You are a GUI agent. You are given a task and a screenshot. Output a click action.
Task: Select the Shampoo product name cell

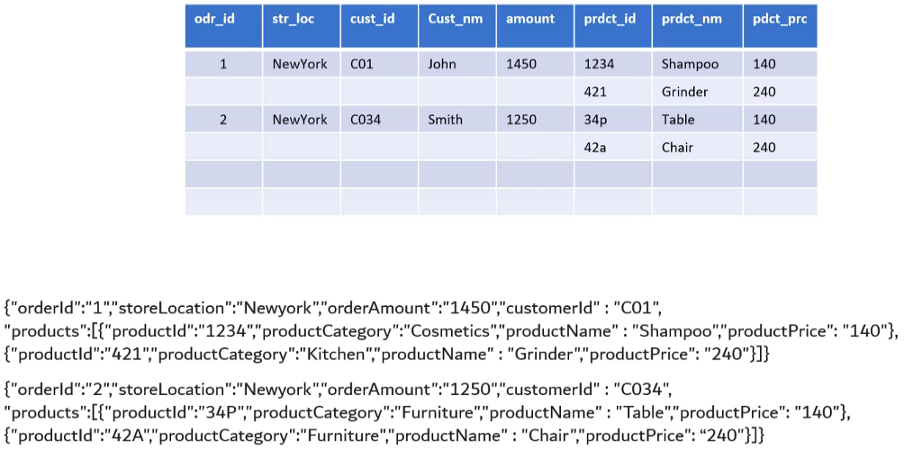pos(690,64)
